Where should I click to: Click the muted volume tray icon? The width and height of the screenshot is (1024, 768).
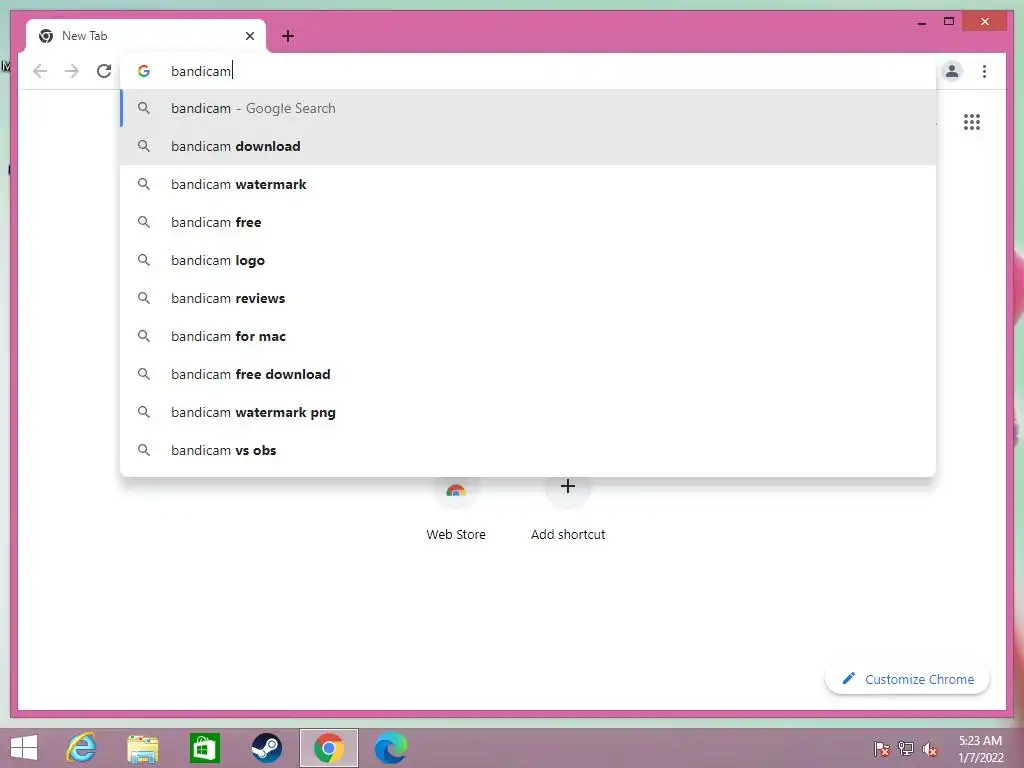point(930,749)
